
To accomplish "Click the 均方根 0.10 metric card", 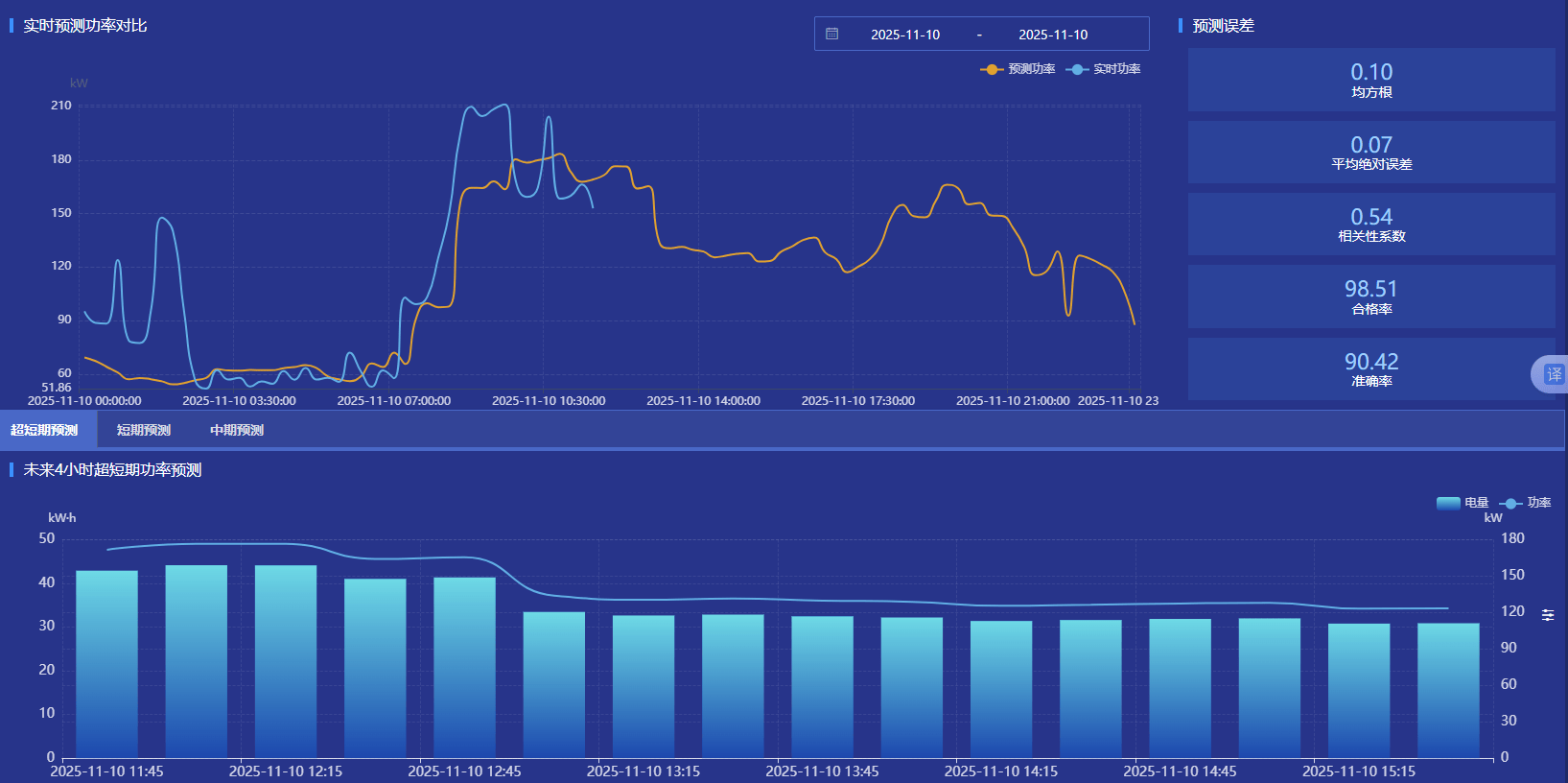I will tap(1370, 80).
